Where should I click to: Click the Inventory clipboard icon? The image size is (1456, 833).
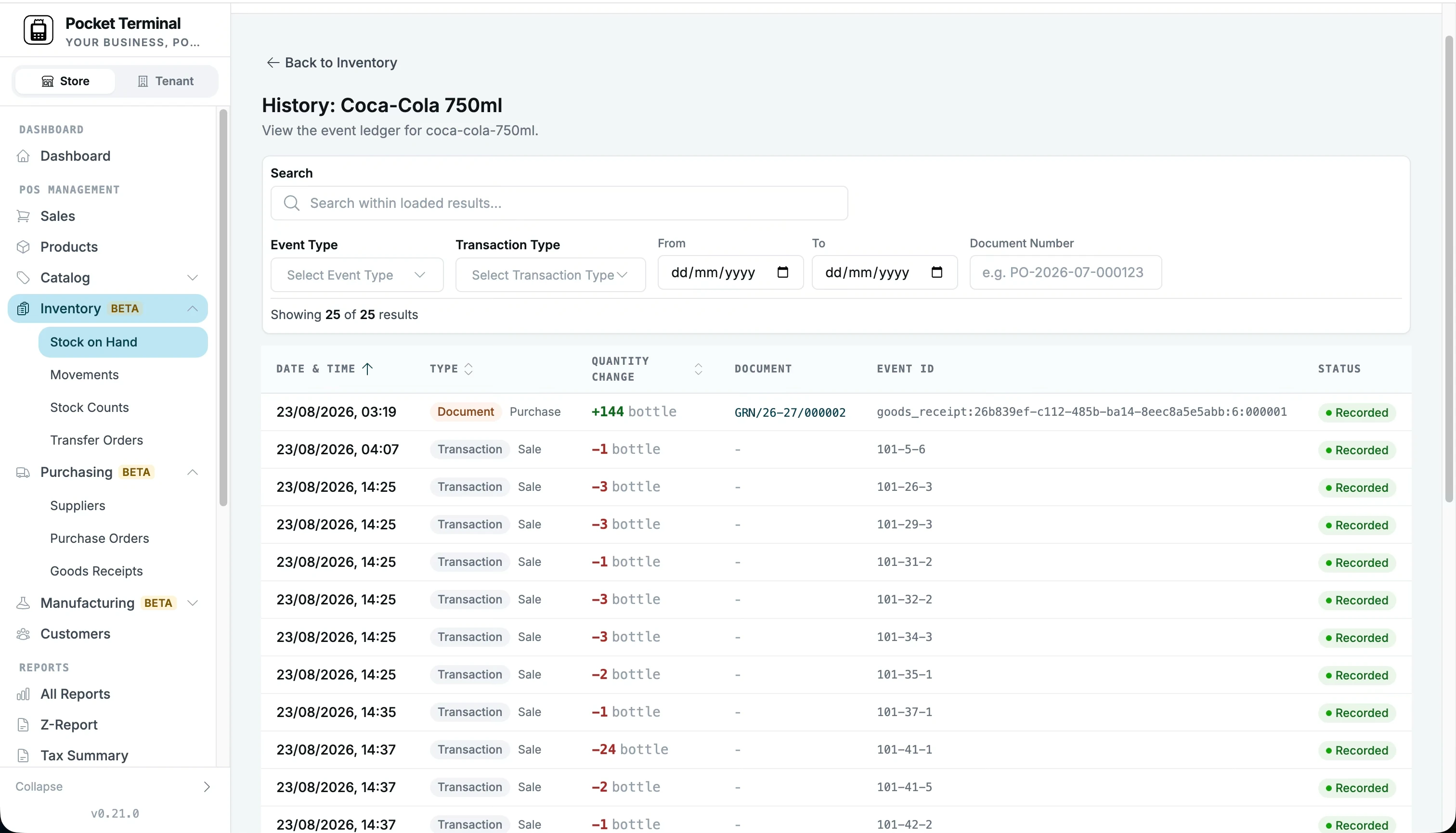(23, 309)
